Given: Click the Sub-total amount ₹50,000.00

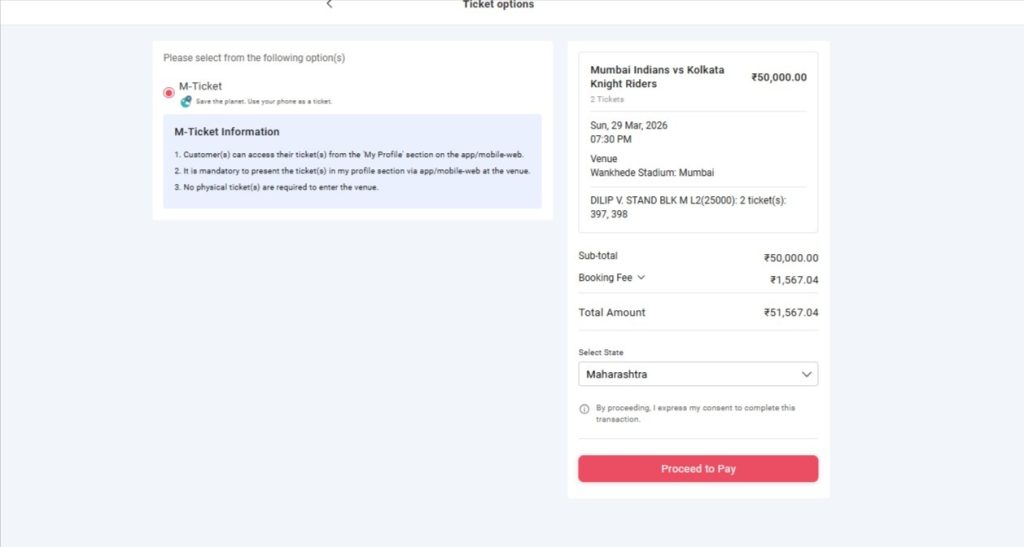Looking at the screenshot, I should tap(791, 258).
